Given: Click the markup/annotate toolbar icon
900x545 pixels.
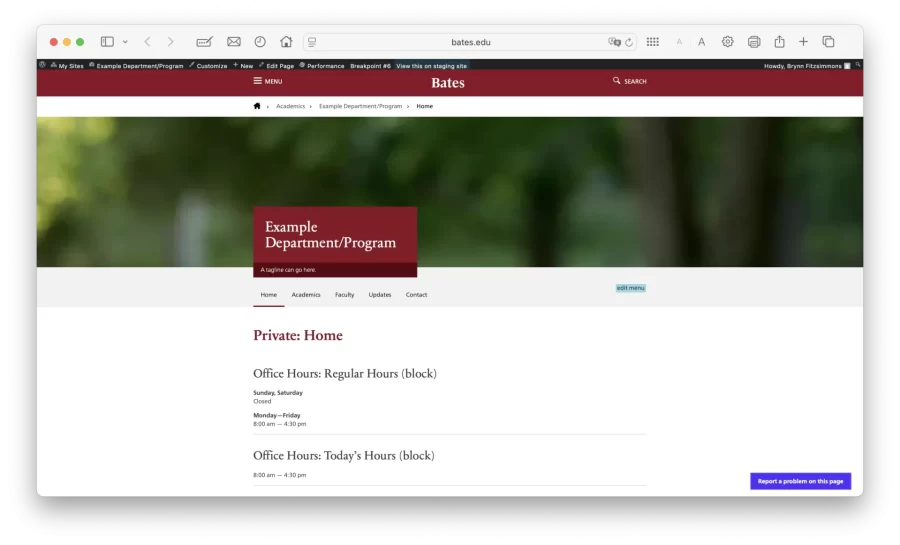Looking at the screenshot, I should pyautogui.click(x=204, y=42).
